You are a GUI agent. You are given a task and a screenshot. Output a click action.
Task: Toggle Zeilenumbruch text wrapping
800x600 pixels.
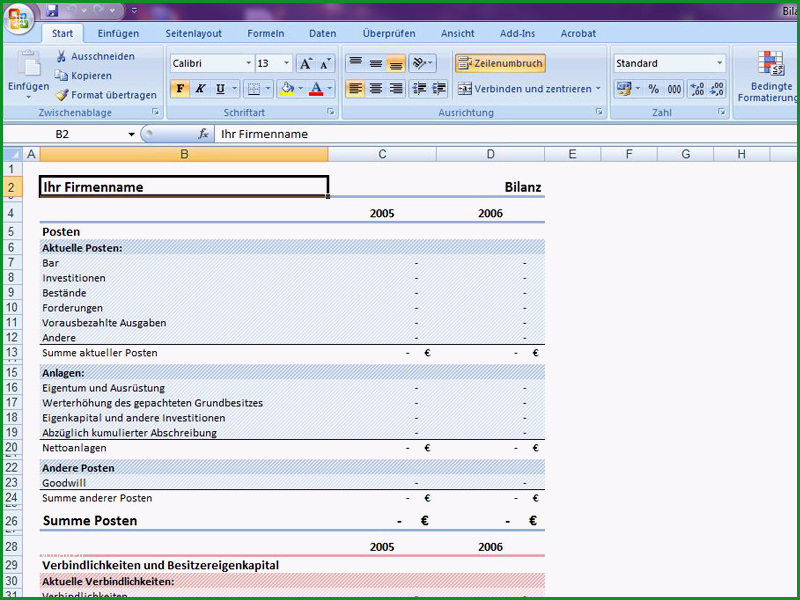click(501, 63)
